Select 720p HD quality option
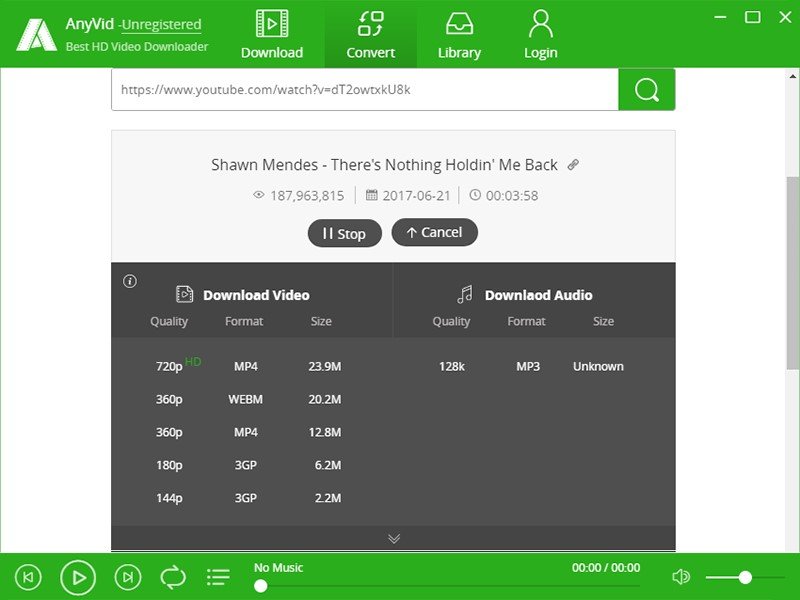Image resolution: width=800 pixels, height=600 pixels. tap(252, 366)
